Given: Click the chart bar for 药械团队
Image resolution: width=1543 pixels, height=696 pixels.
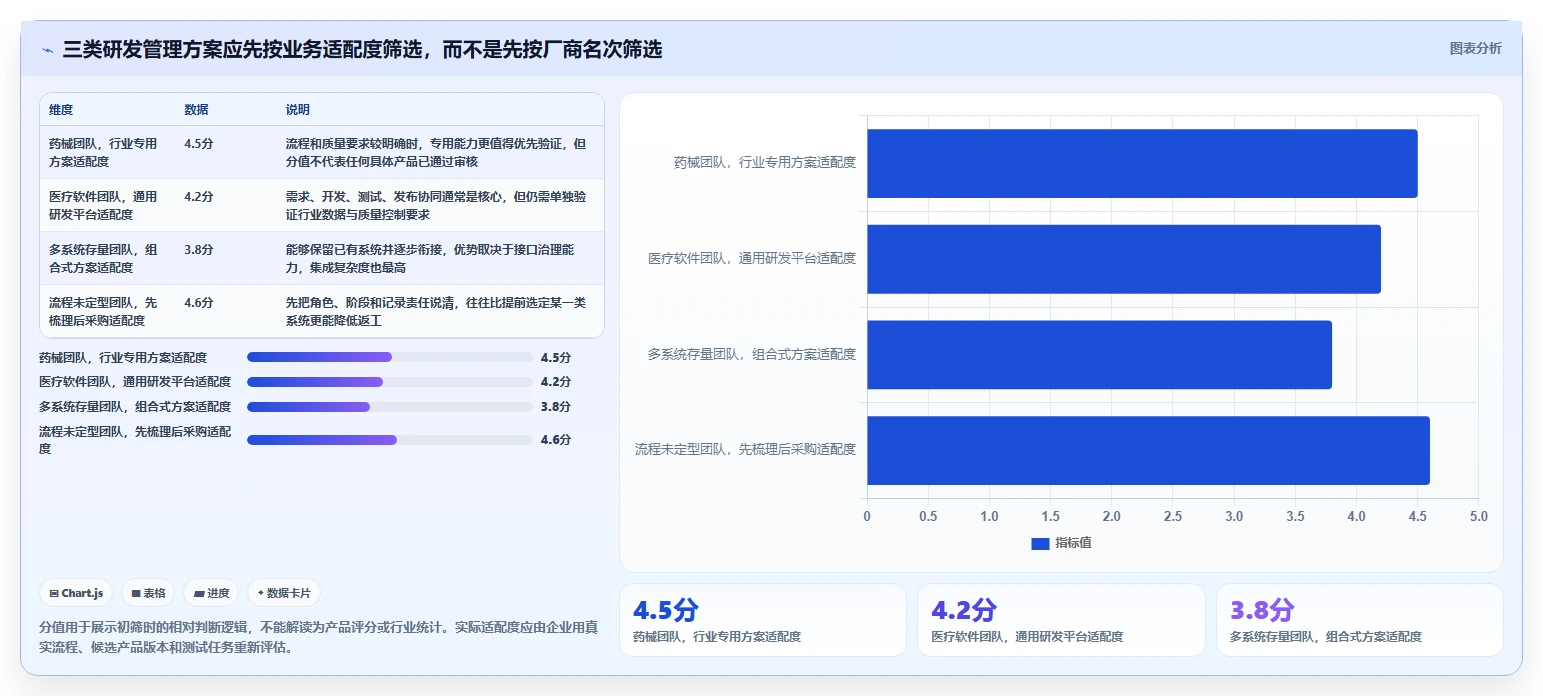Looking at the screenshot, I should 1142,163.
